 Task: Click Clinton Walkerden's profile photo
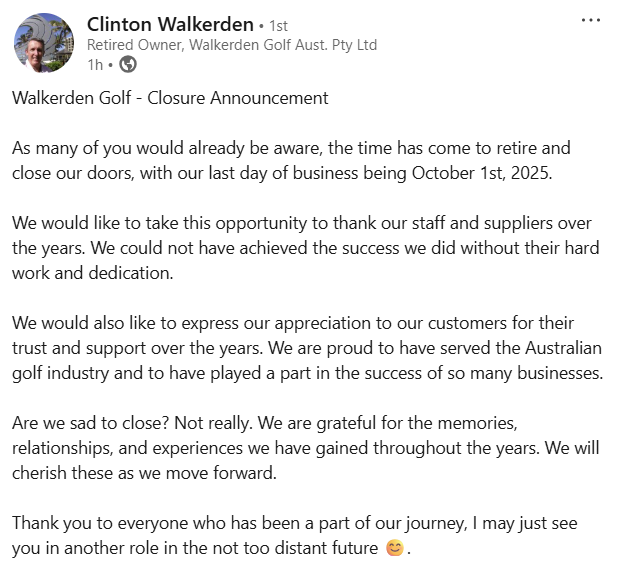(43, 42)
